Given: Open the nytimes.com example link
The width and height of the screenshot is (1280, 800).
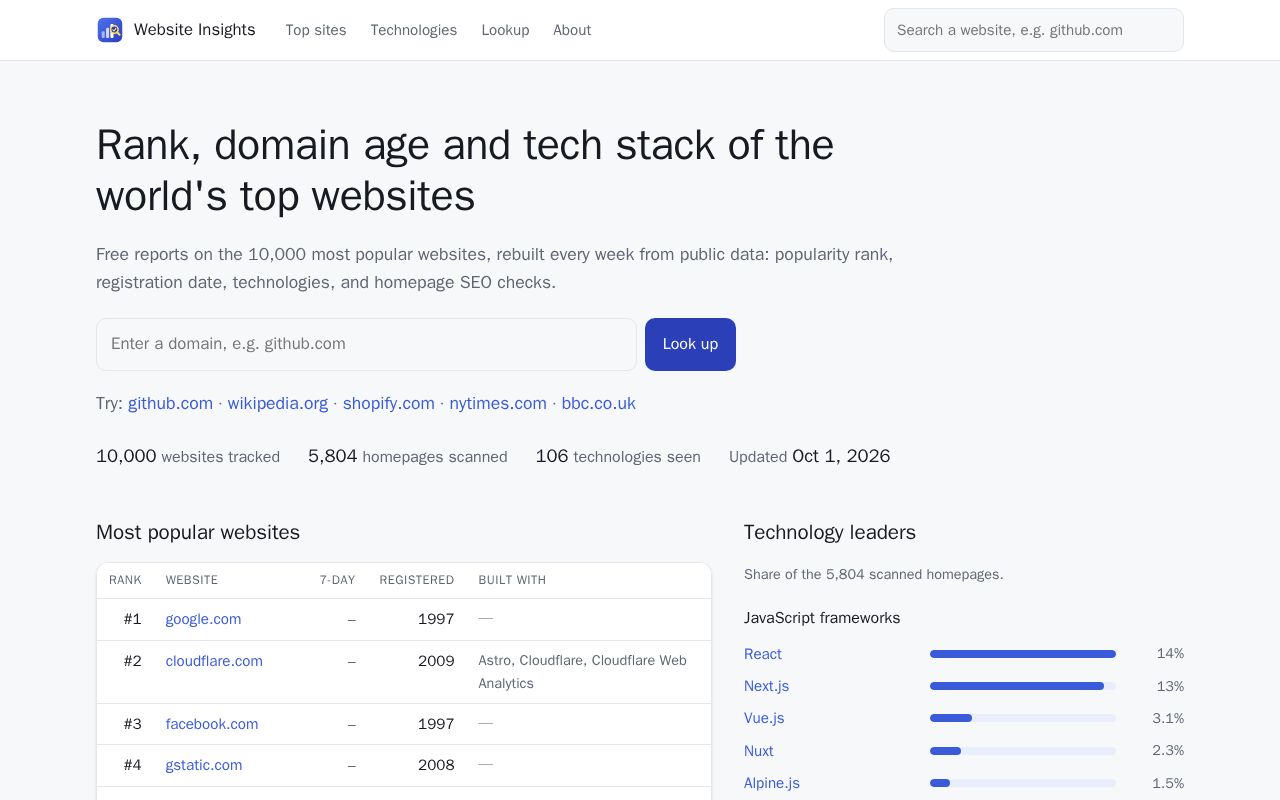Looking at the screenshot, I should point(498,403).
